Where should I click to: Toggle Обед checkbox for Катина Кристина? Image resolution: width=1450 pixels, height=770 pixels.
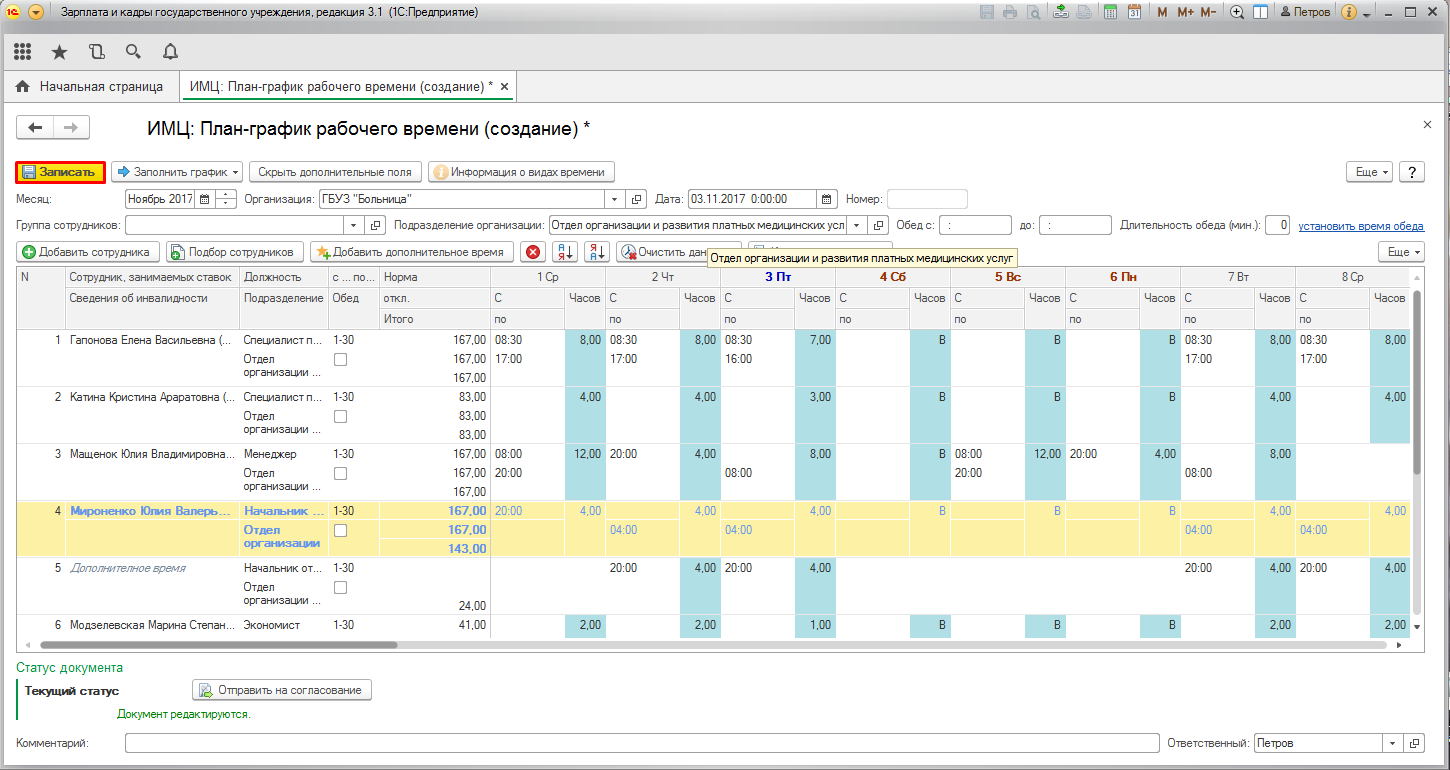[340, 416]
